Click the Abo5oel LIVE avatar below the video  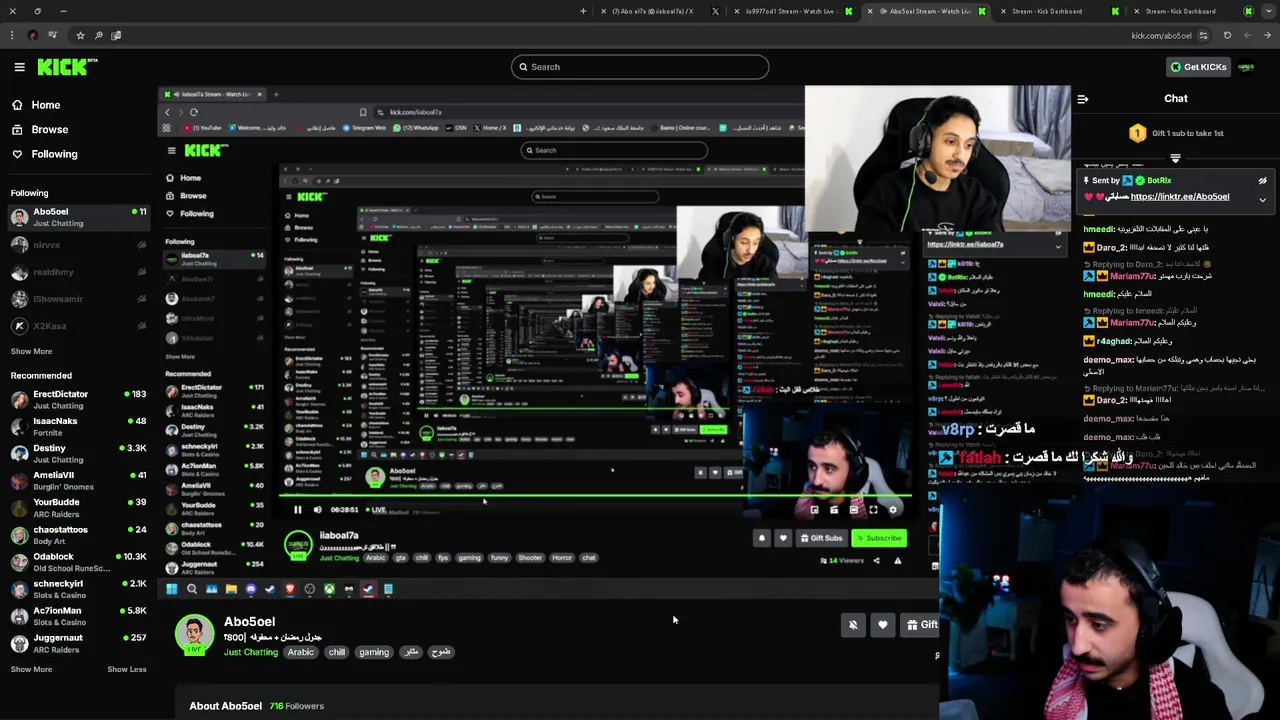[194, 635]
